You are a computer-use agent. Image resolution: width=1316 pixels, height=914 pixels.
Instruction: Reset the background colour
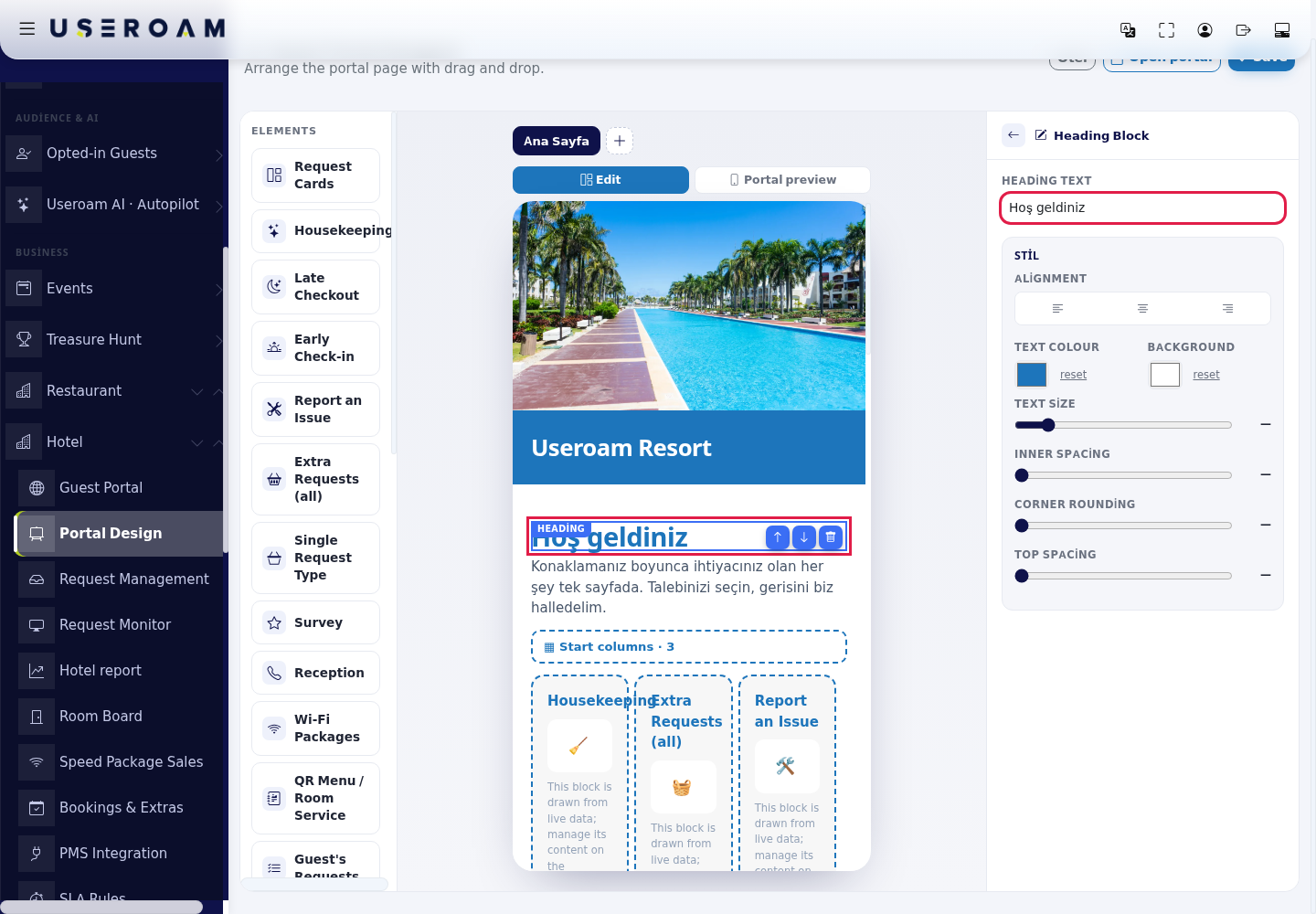(x=1206, y=375)
